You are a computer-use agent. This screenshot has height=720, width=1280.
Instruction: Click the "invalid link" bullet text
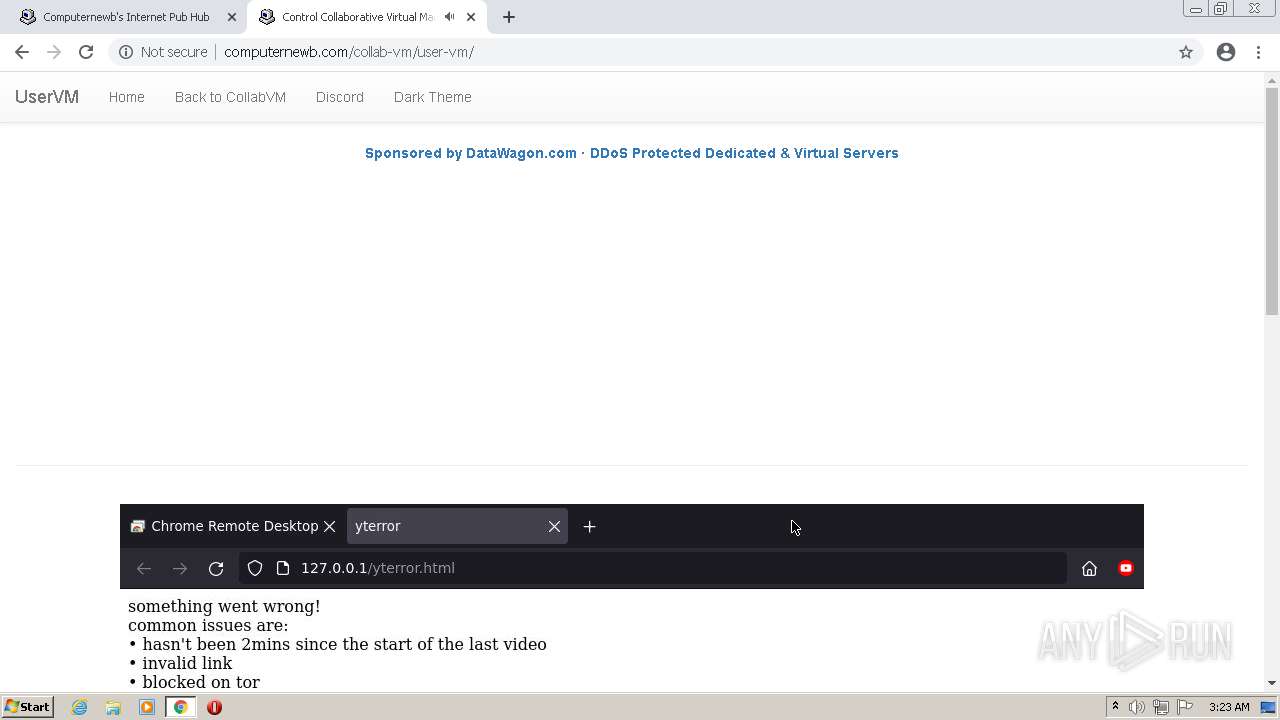(187, 663)
